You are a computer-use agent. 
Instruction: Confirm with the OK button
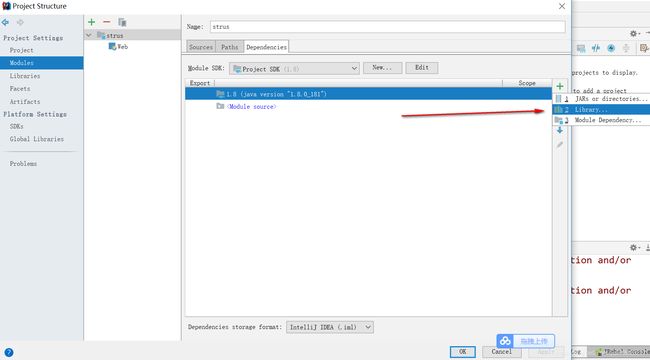point(463,352)
